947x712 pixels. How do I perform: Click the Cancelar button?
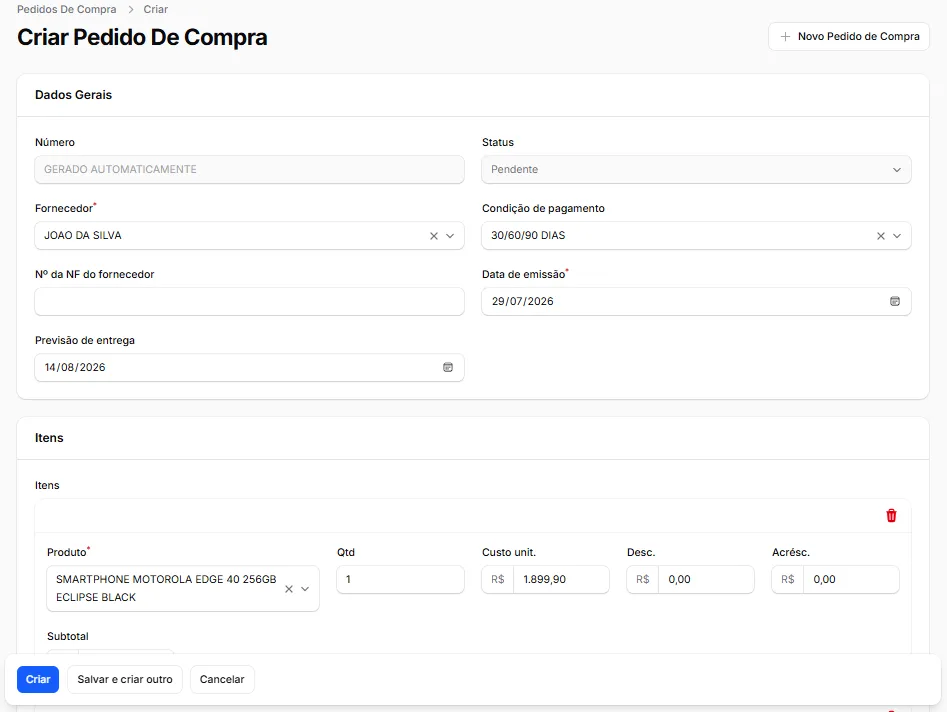(x=222, y=679)
